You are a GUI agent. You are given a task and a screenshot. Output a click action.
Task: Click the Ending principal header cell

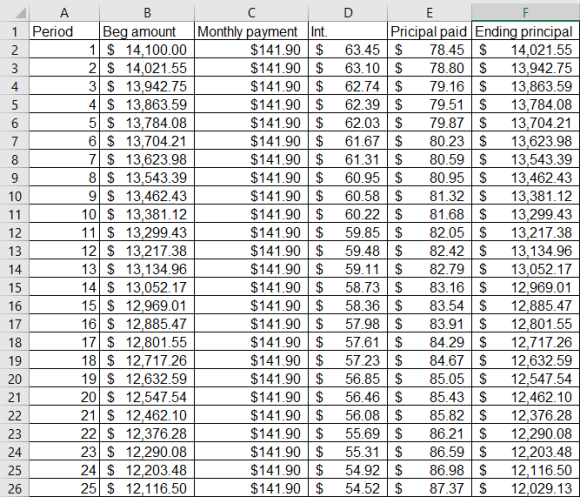pyautogui.click(x=526, y=31)
